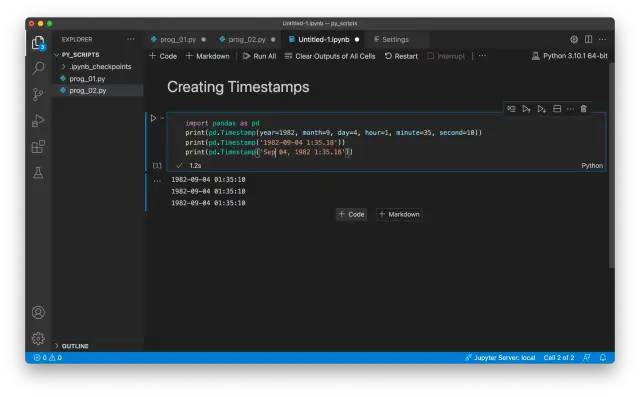Click the editor vertical scrollbar

click(x=611, y=165)
